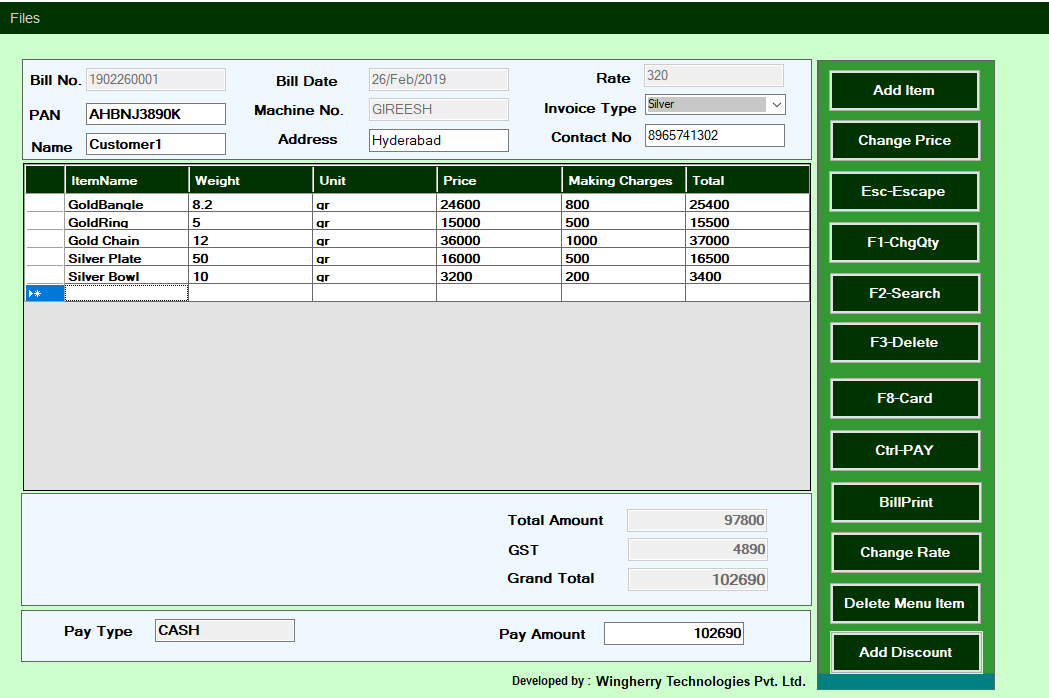This screenshot has width=1049, height=698.
Task: Click the Address field with Hyderabad
Action: pos(438,140)
